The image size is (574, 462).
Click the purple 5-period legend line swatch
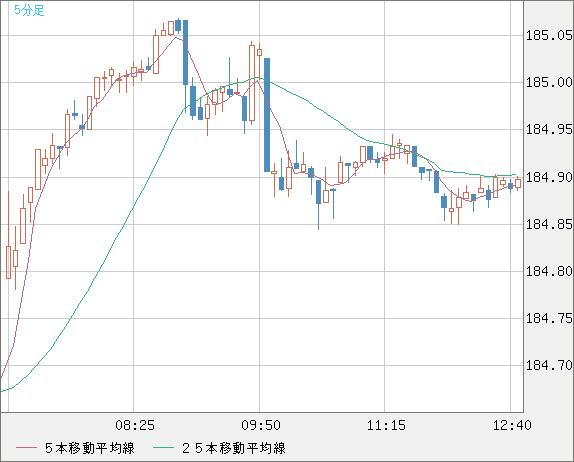coord(26,448)
